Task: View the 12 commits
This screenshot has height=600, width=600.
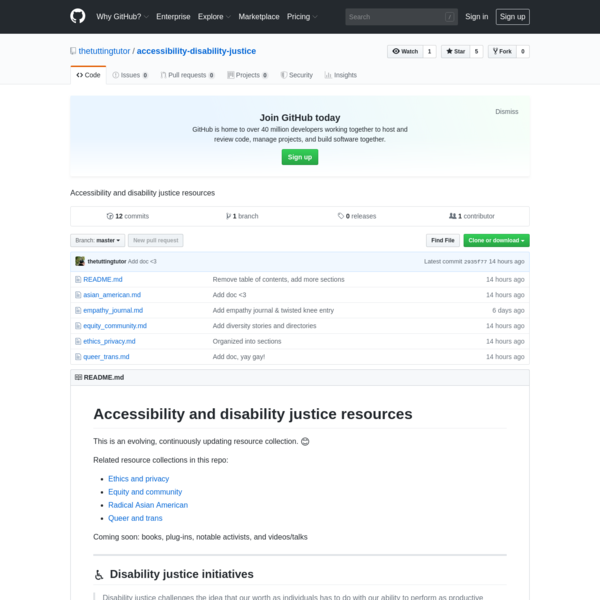Action: click(x=127, y=216)
